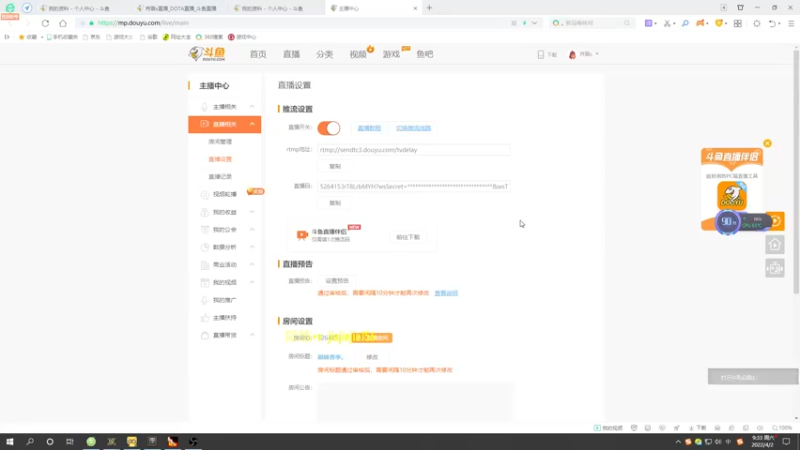This screenshot has height=450, width=800.
Task: Click the robot icon on right float bar
Action: click(774, 268)
